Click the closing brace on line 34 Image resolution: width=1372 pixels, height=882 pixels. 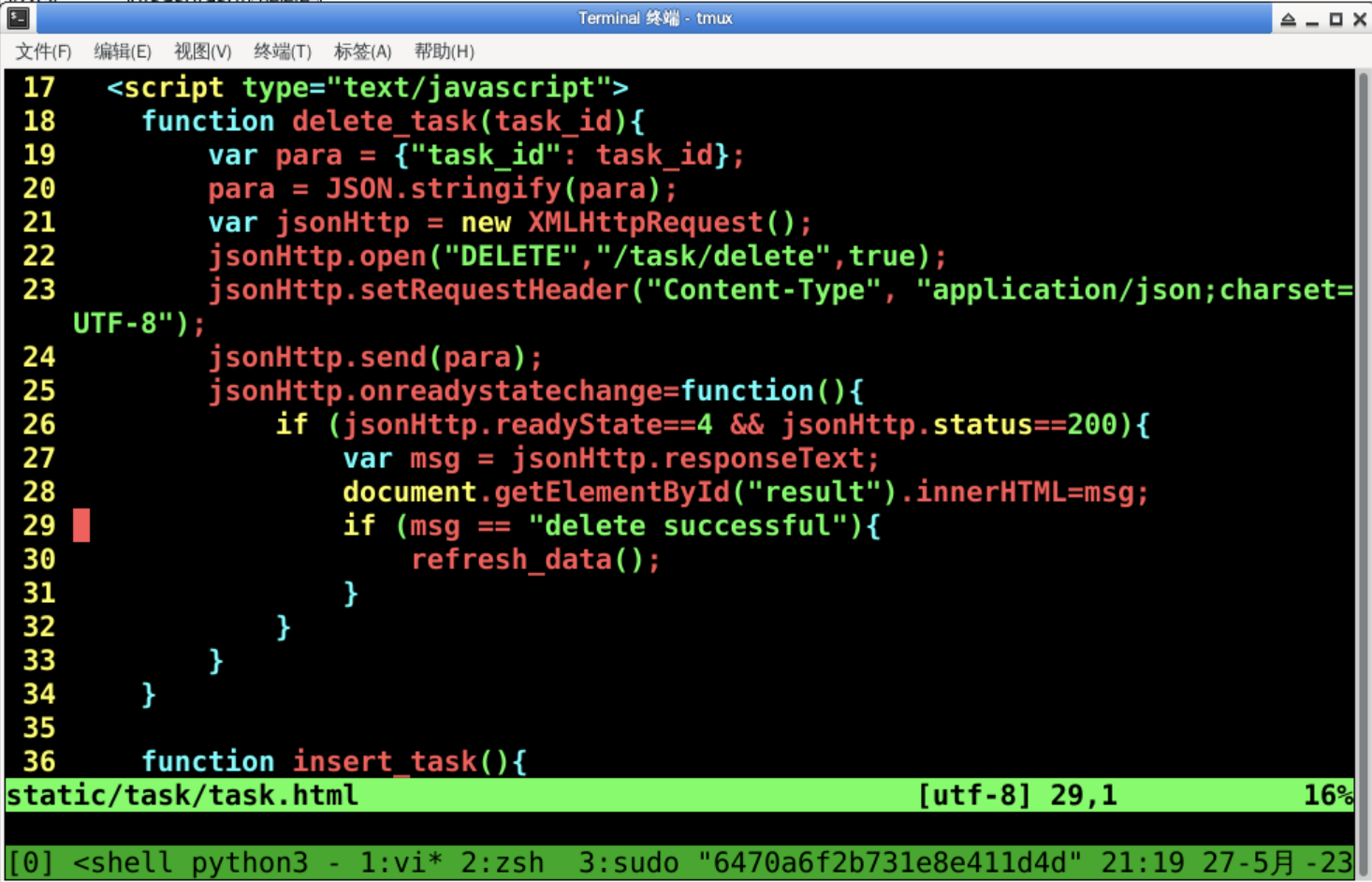tap(149, 694)
